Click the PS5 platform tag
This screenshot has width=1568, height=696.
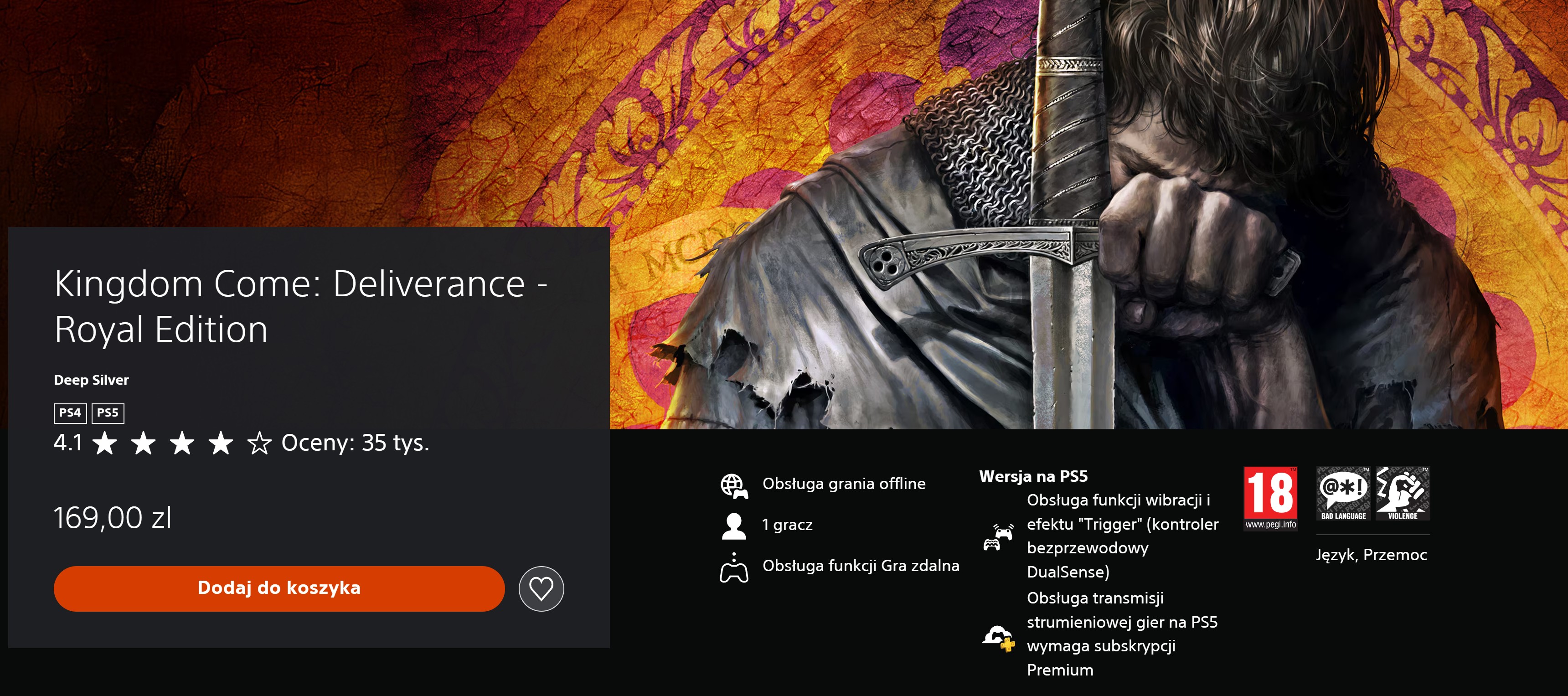[x=108, y=413]
